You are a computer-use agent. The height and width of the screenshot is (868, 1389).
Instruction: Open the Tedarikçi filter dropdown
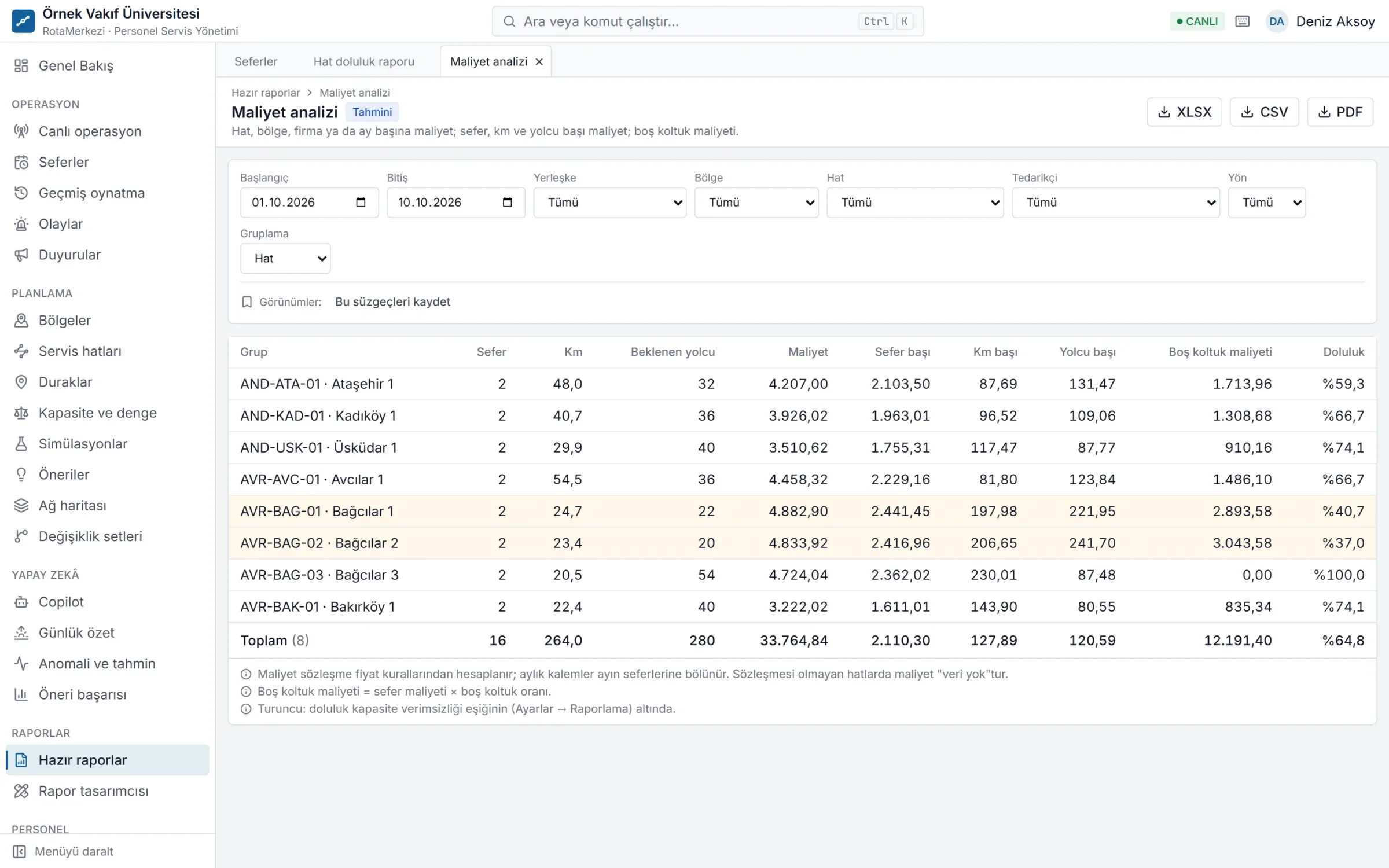coord(1115,203)
